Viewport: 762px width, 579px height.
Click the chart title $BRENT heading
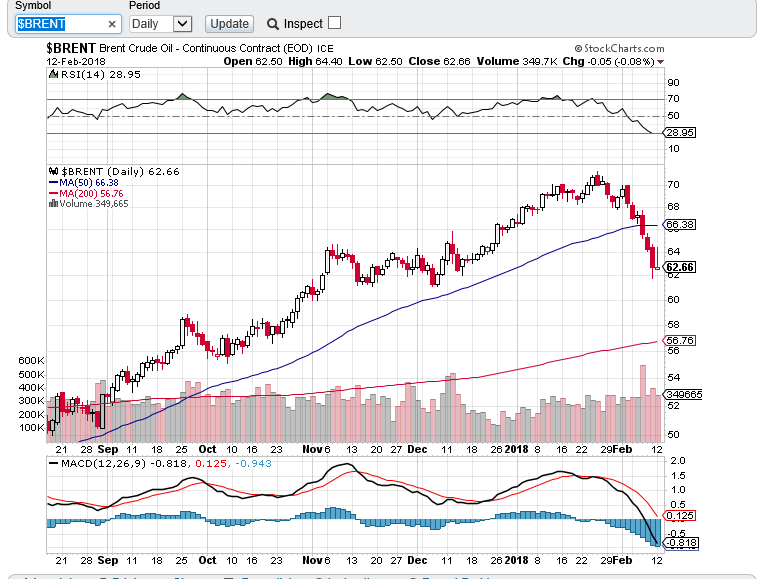pos(71,48)
